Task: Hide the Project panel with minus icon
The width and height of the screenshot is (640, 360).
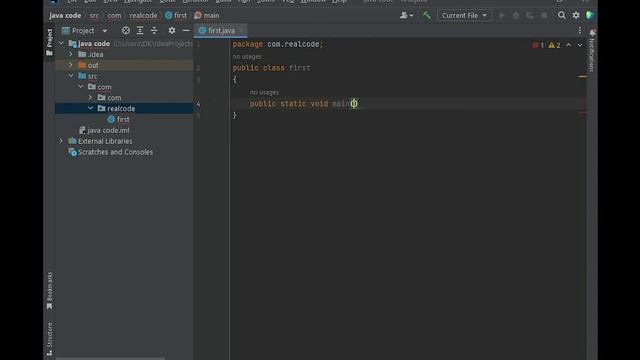Action: [186, 31]
